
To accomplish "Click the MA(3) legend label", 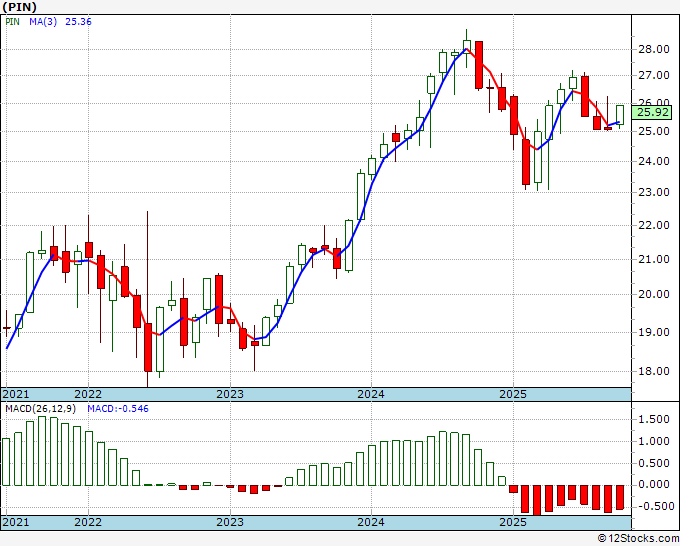I will [x=43, y=22].
